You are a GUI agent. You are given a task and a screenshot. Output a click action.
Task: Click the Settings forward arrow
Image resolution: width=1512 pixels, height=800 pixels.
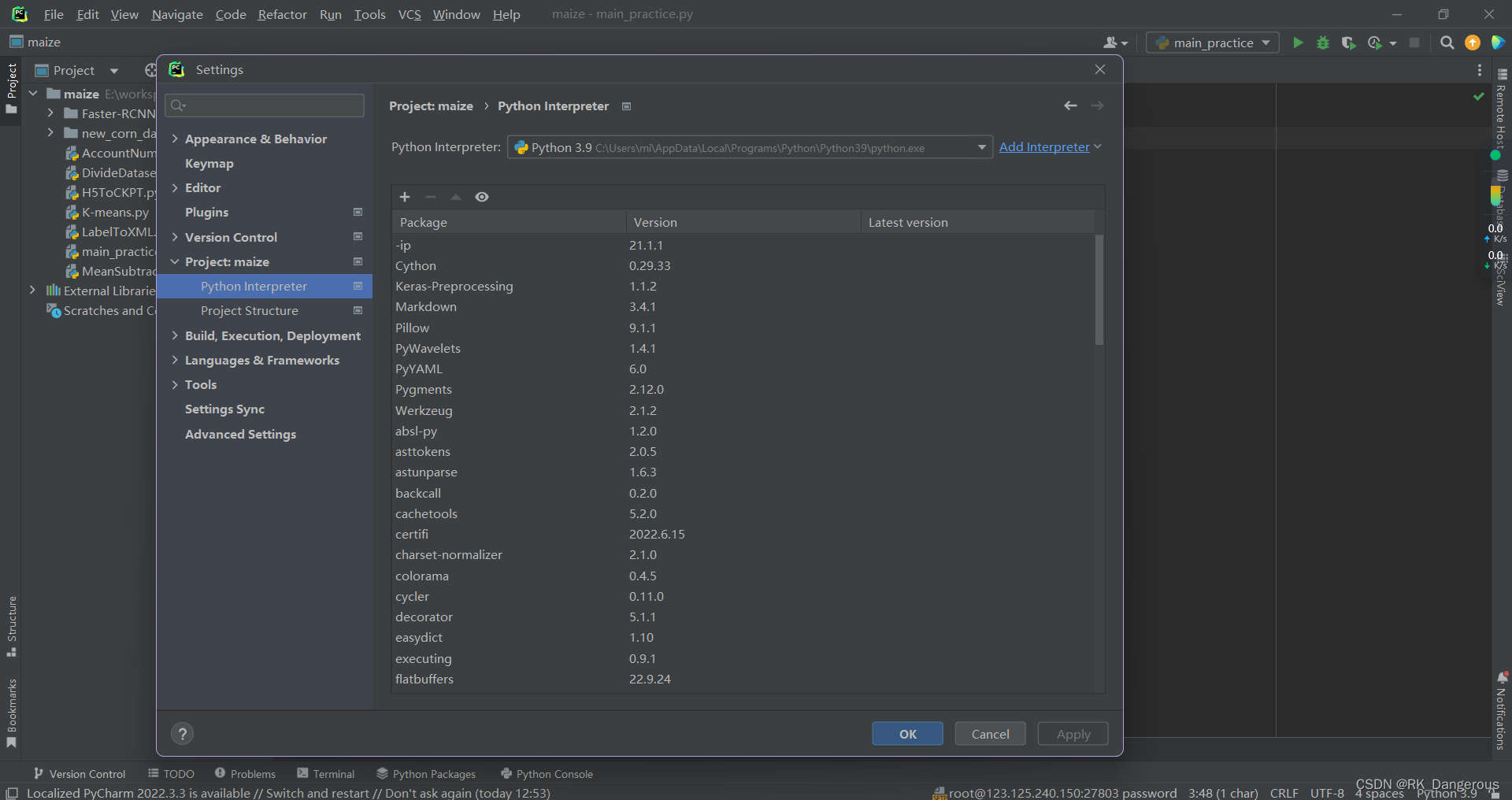1097,106
